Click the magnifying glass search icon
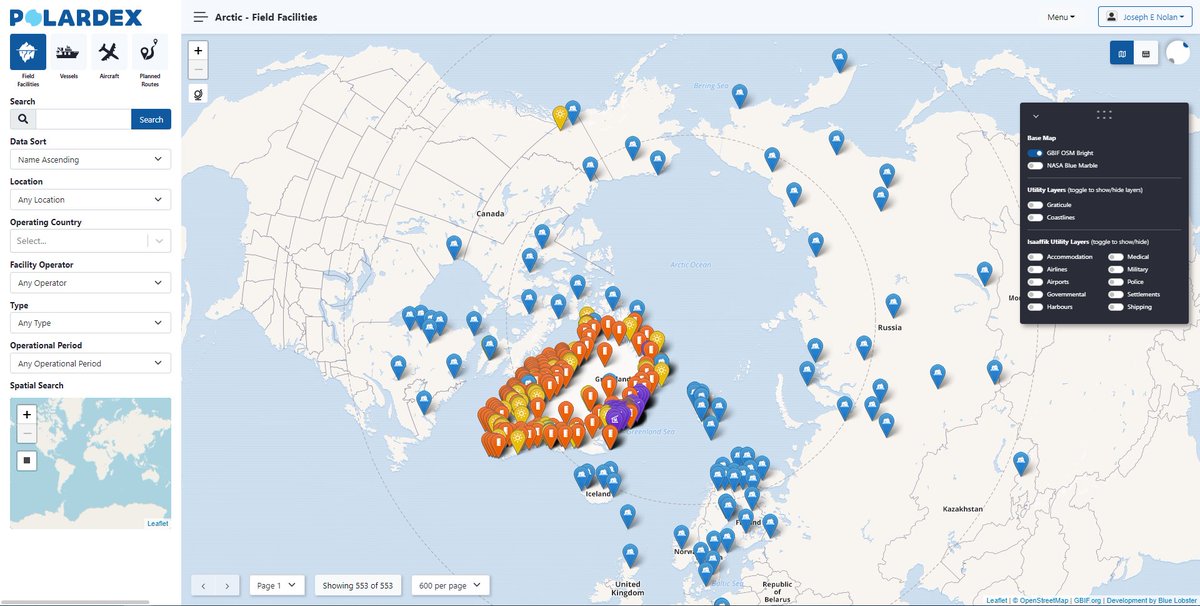1200x606 pixels. (x=21, y=119)
